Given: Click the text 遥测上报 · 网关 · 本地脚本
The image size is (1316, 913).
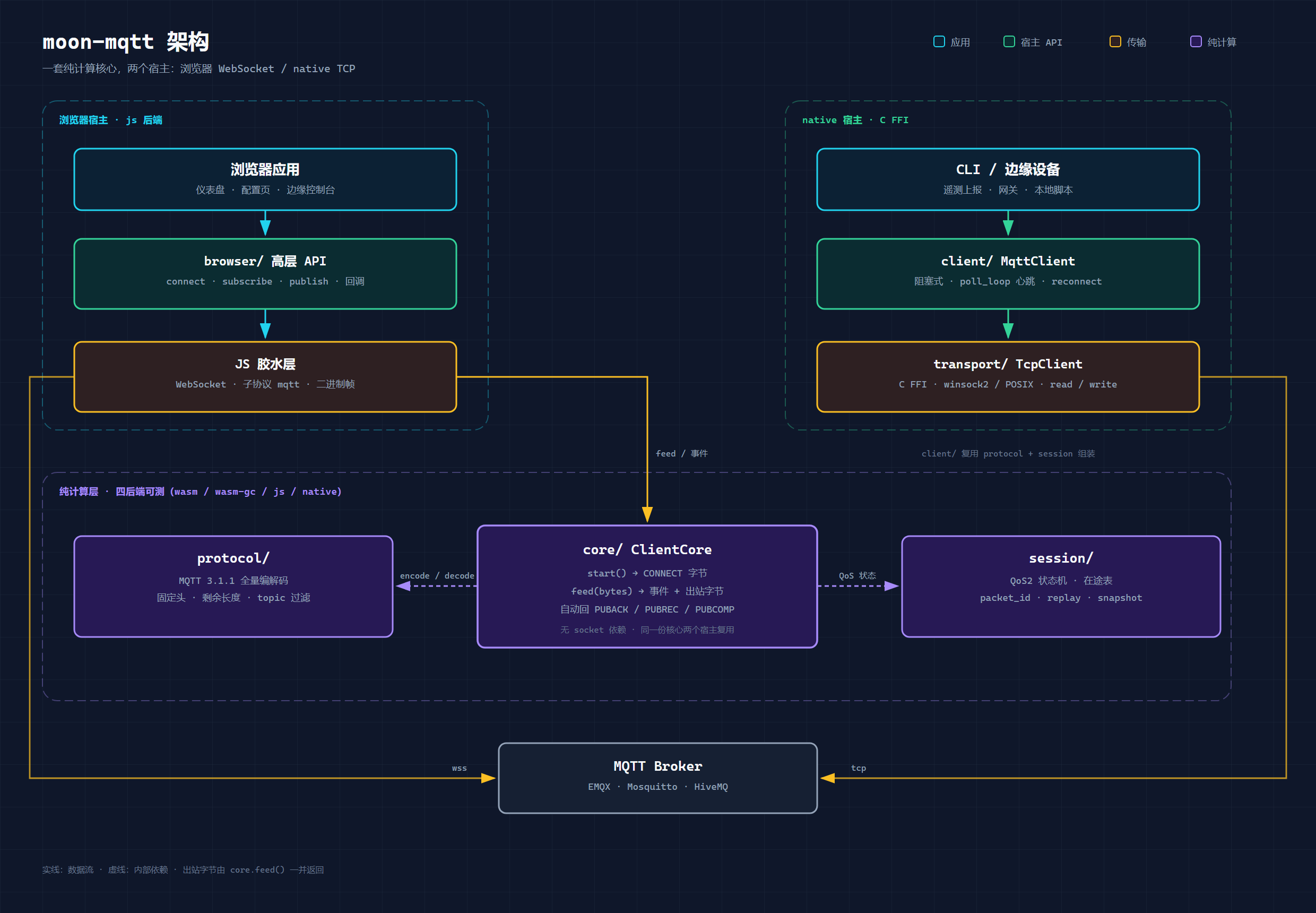Looking at the screenshot, I should tap(1008, 190).
